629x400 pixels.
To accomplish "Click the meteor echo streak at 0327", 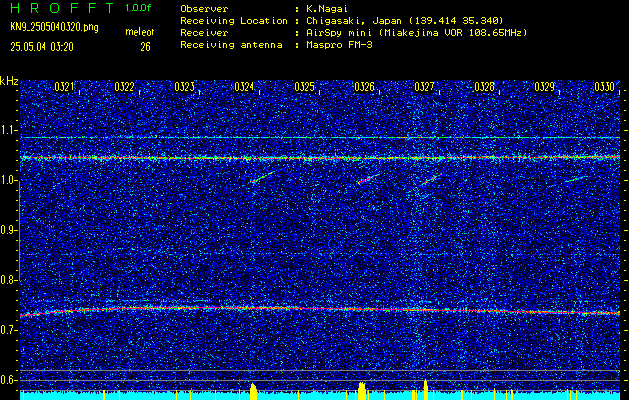I will coord(431,180).
